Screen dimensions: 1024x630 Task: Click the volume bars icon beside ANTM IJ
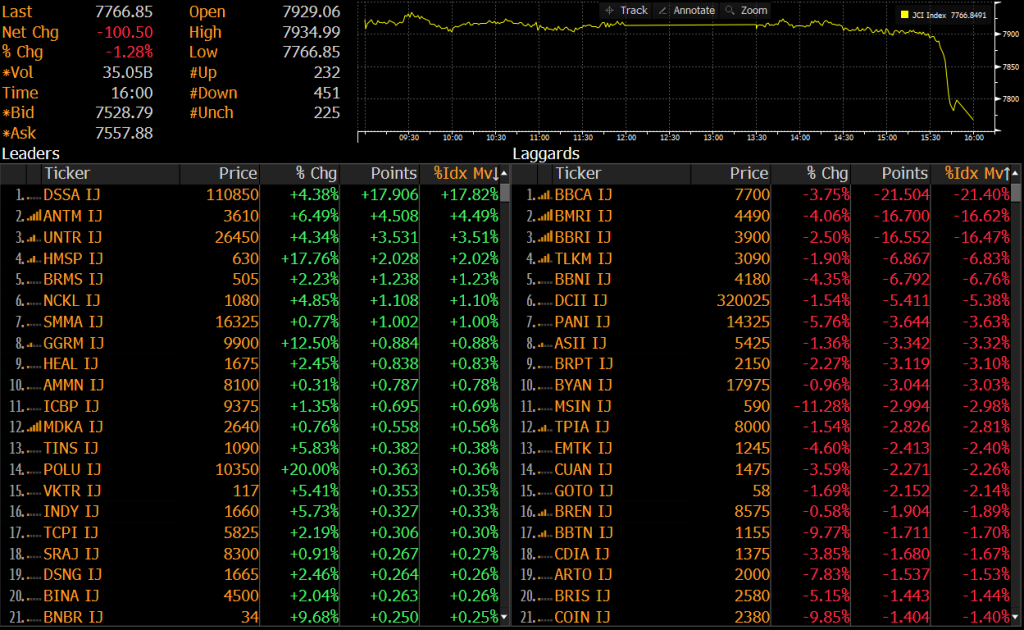pos(34,216)
